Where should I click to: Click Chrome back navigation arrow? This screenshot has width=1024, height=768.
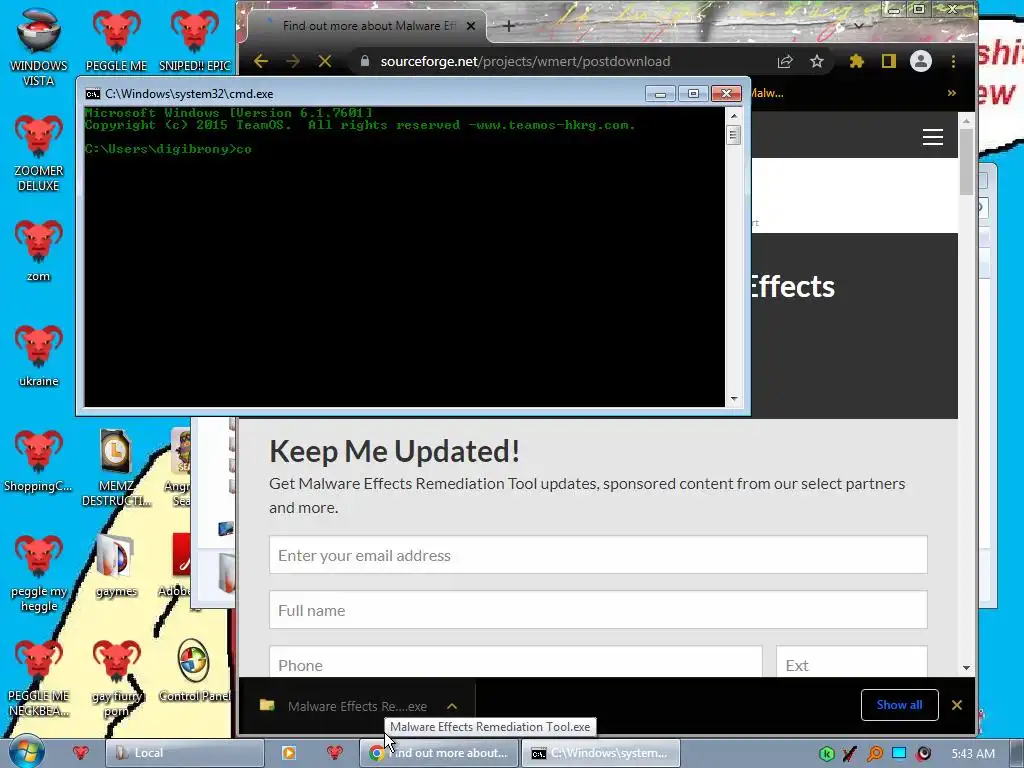pyautogui.click(x=261, y=61)
